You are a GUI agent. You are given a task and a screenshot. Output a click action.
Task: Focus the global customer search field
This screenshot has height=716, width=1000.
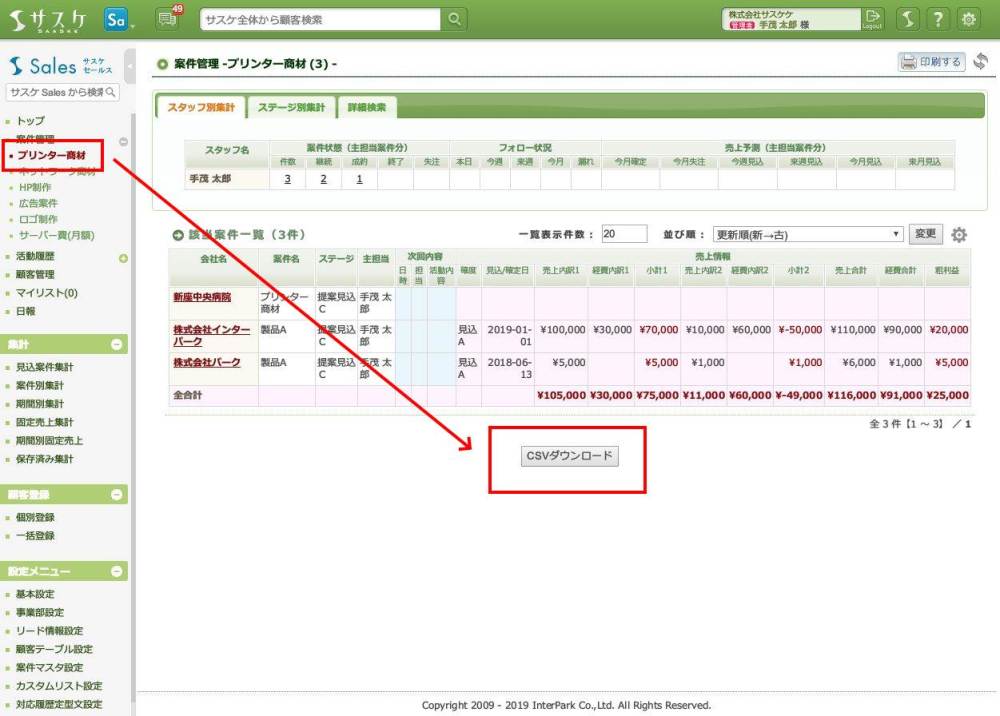coord(320,19)
